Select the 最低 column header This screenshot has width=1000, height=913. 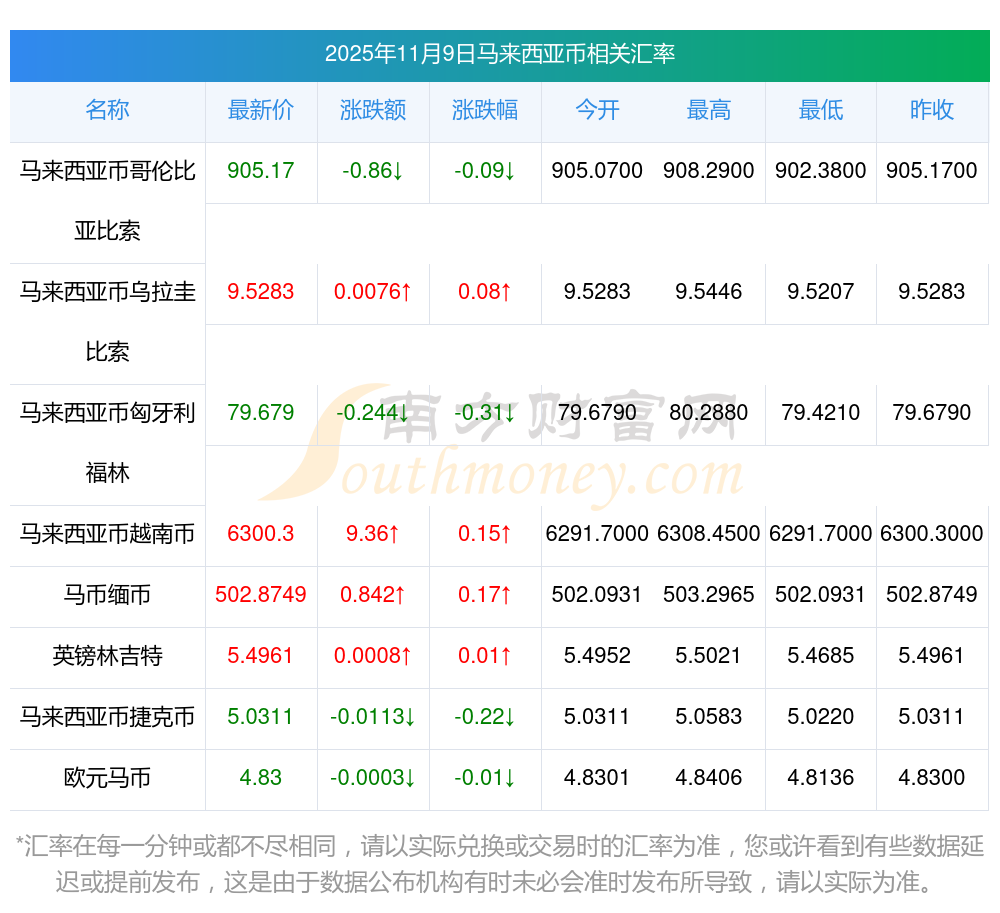(x=820, y=110)
